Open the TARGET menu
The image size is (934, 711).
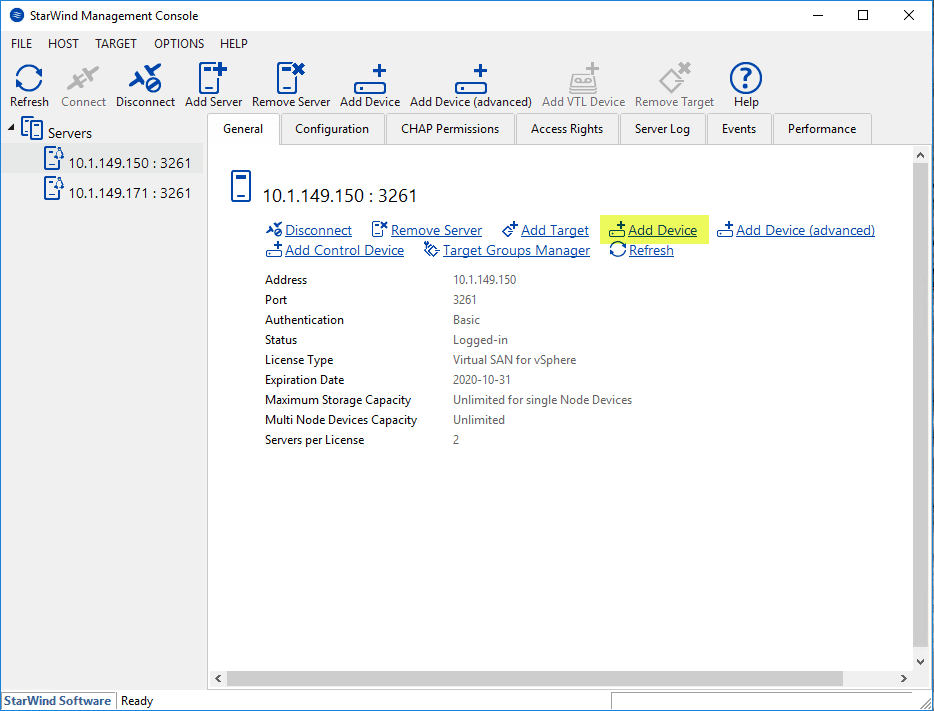116,43
